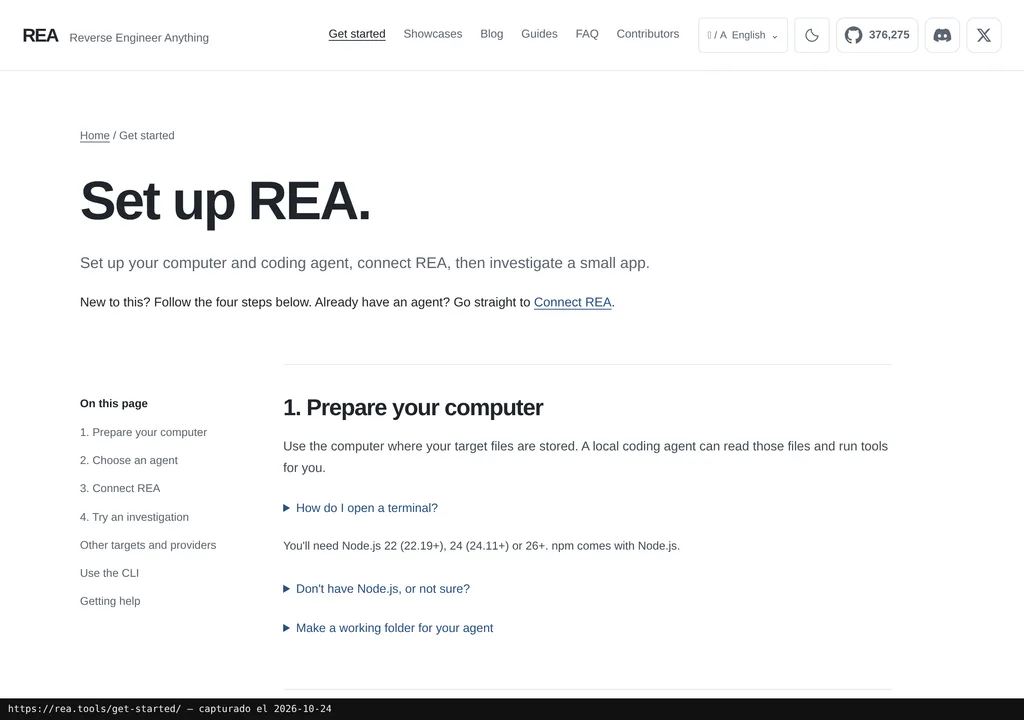Open "Getting help" sidebar link
This screenshot has width=1024, height=720.
point(110,601)
